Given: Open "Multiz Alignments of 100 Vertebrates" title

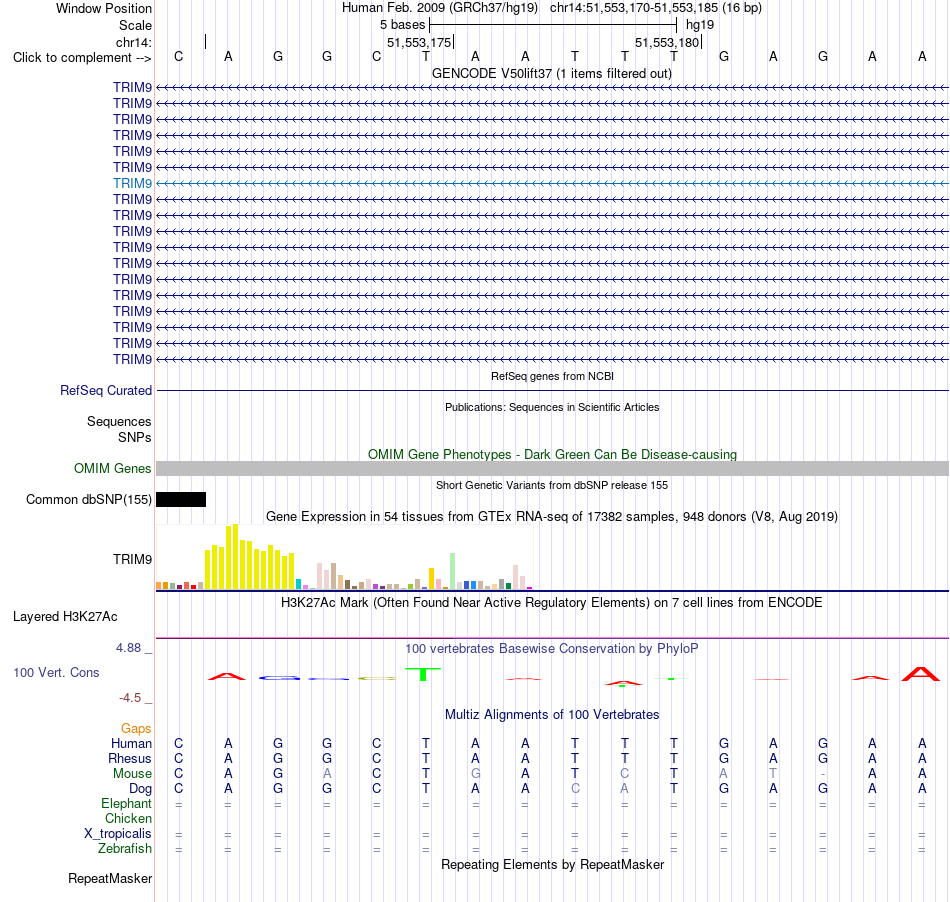Looking at the screenshot, I should 552,715.
